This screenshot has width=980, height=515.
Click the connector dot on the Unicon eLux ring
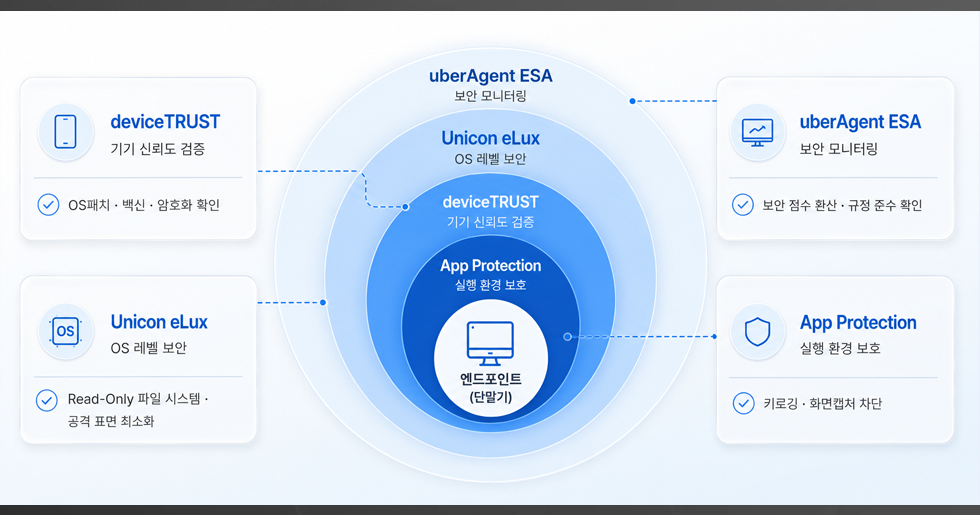click(x=323, y=302)
